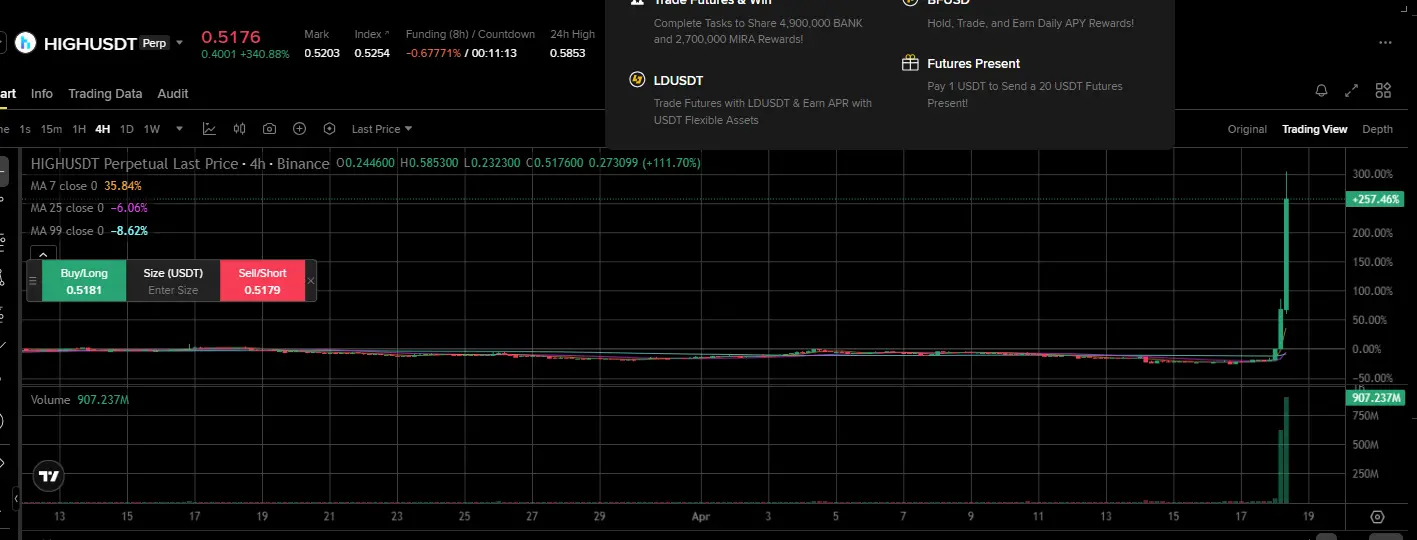Click the Apr label on time axis
This screenshot has width=1417, height=540.
coord(701,517)
